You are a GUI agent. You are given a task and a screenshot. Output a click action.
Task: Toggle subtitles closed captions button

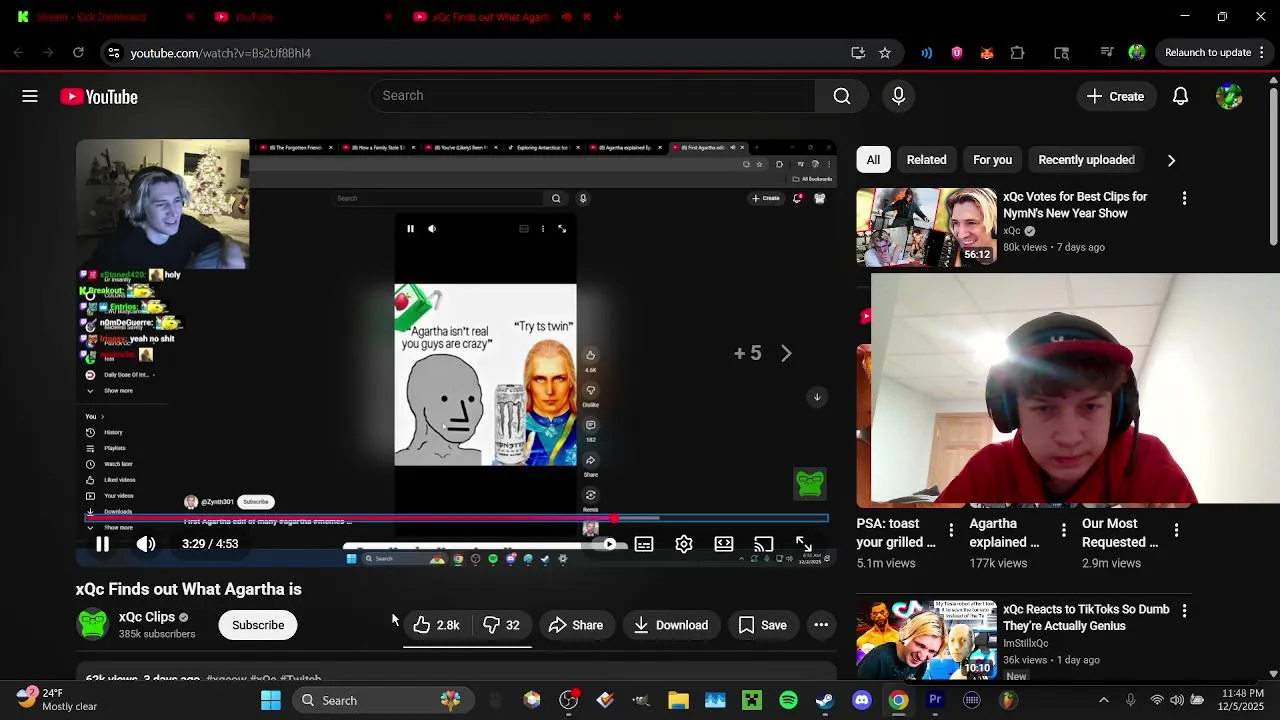644,544
